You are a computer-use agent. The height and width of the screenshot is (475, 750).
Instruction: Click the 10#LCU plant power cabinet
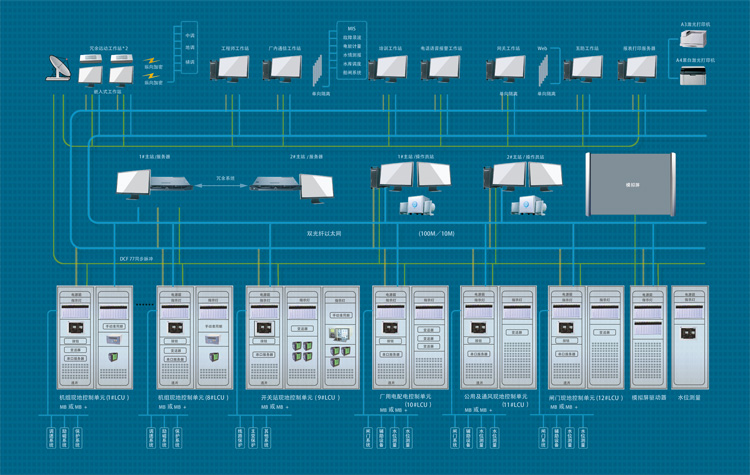410,338
